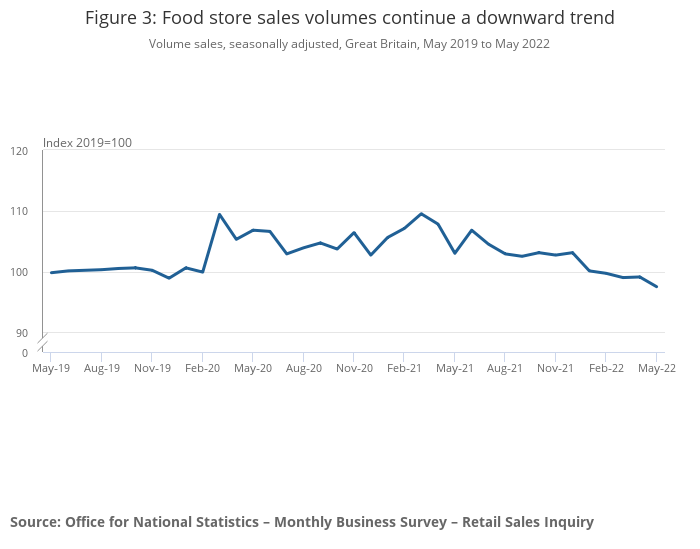Click the line's first data point at May-19
700x549 pixels.
click(x=51, y=272)
